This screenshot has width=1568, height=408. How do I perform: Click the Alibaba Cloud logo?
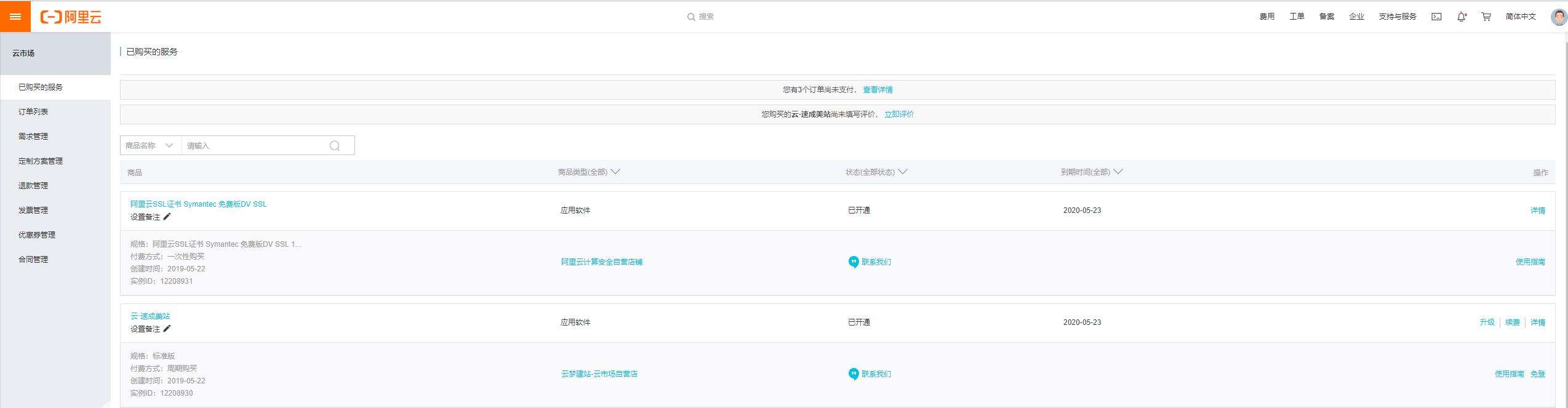click(71, 17)
